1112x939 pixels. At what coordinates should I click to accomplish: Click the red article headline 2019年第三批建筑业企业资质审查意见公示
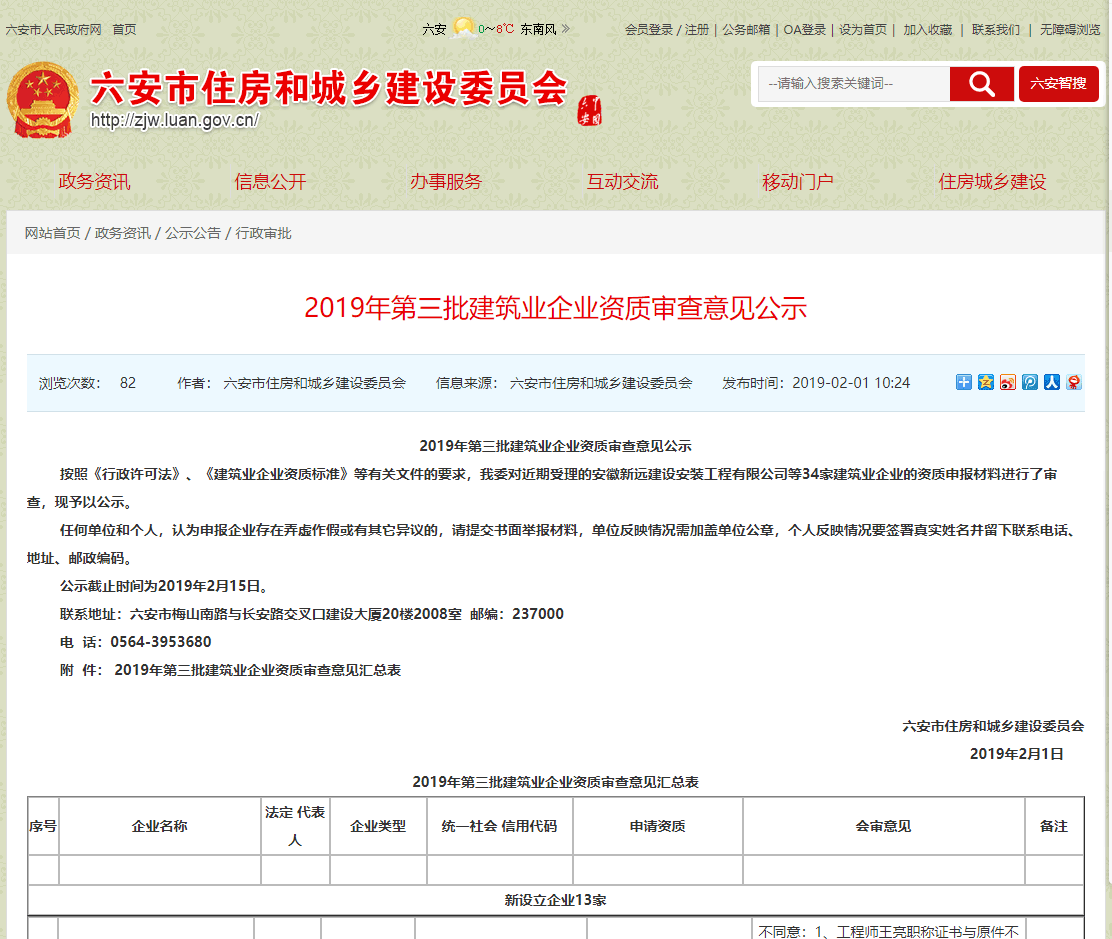click(556, 308)
